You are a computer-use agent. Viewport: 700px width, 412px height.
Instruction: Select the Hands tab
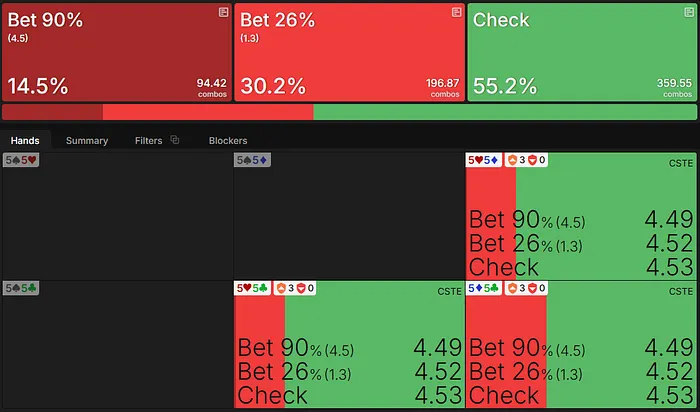click(x=25, y=141)
